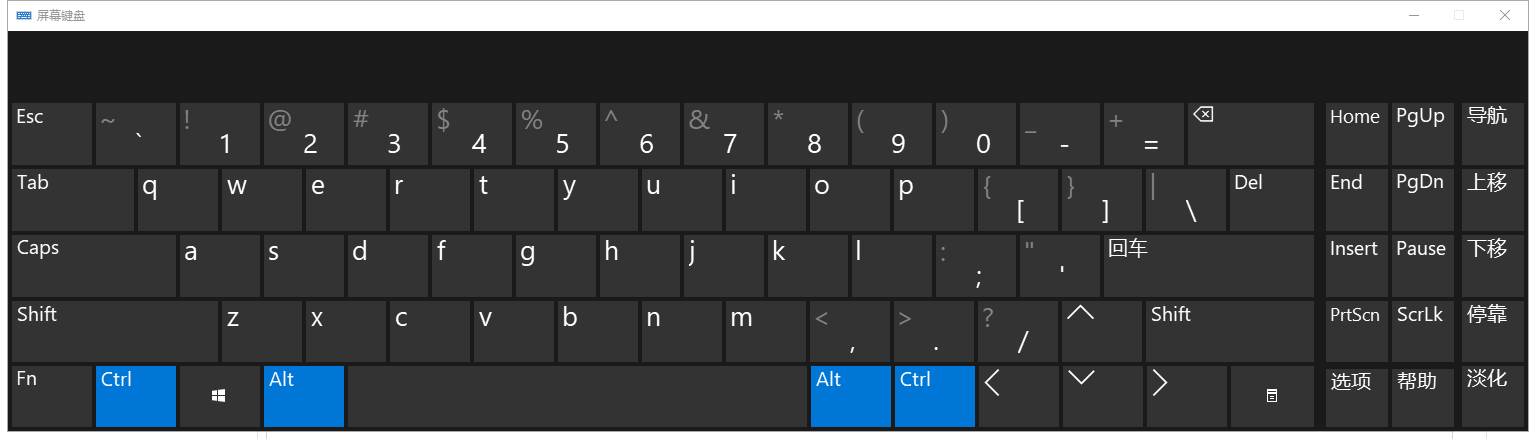The image size is (1536, 439).
Task: Toggle the Caps lock key
Action: [x=94, y=265]
